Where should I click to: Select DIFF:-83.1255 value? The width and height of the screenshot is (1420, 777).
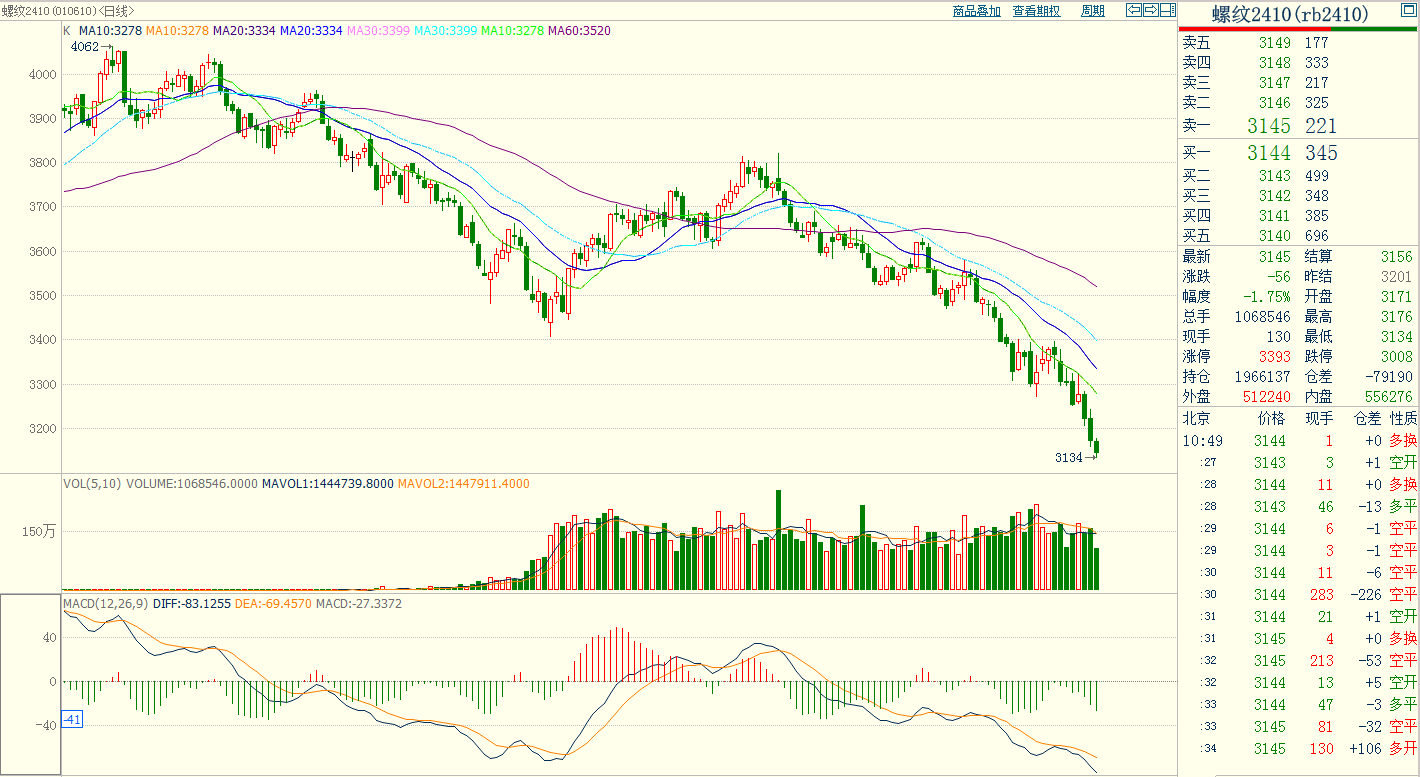tap(191, 604)
